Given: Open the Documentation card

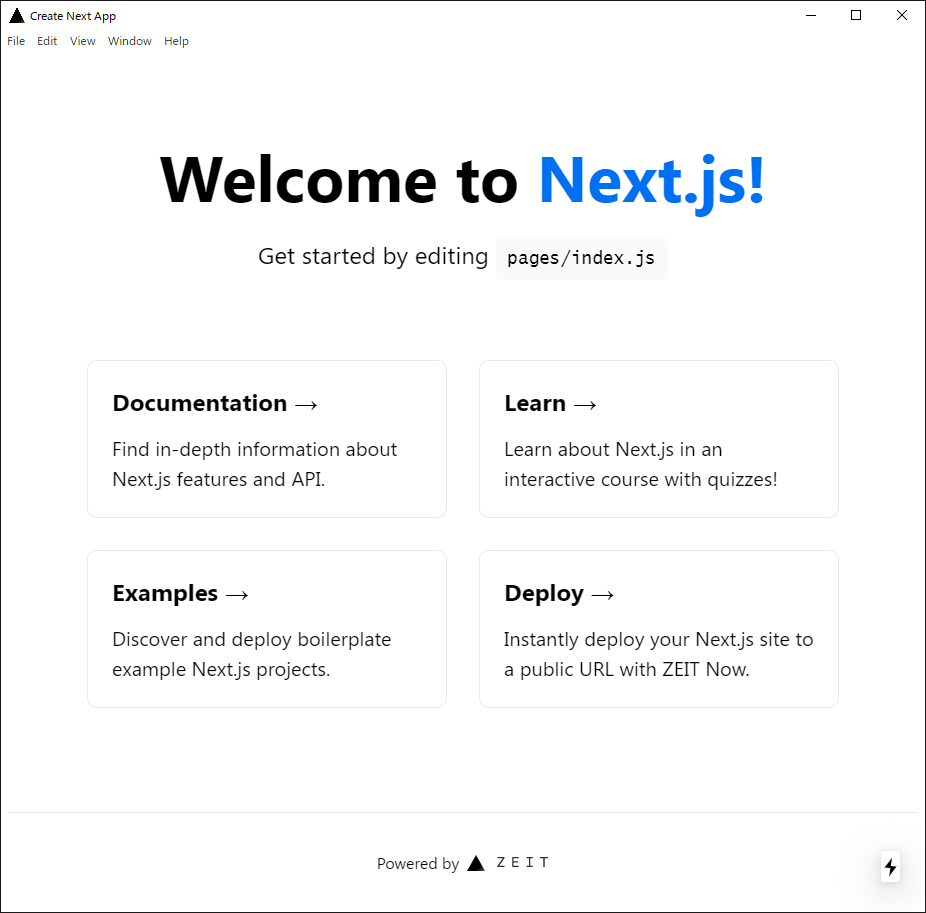Looking at the screenshot, I should 267,439.
